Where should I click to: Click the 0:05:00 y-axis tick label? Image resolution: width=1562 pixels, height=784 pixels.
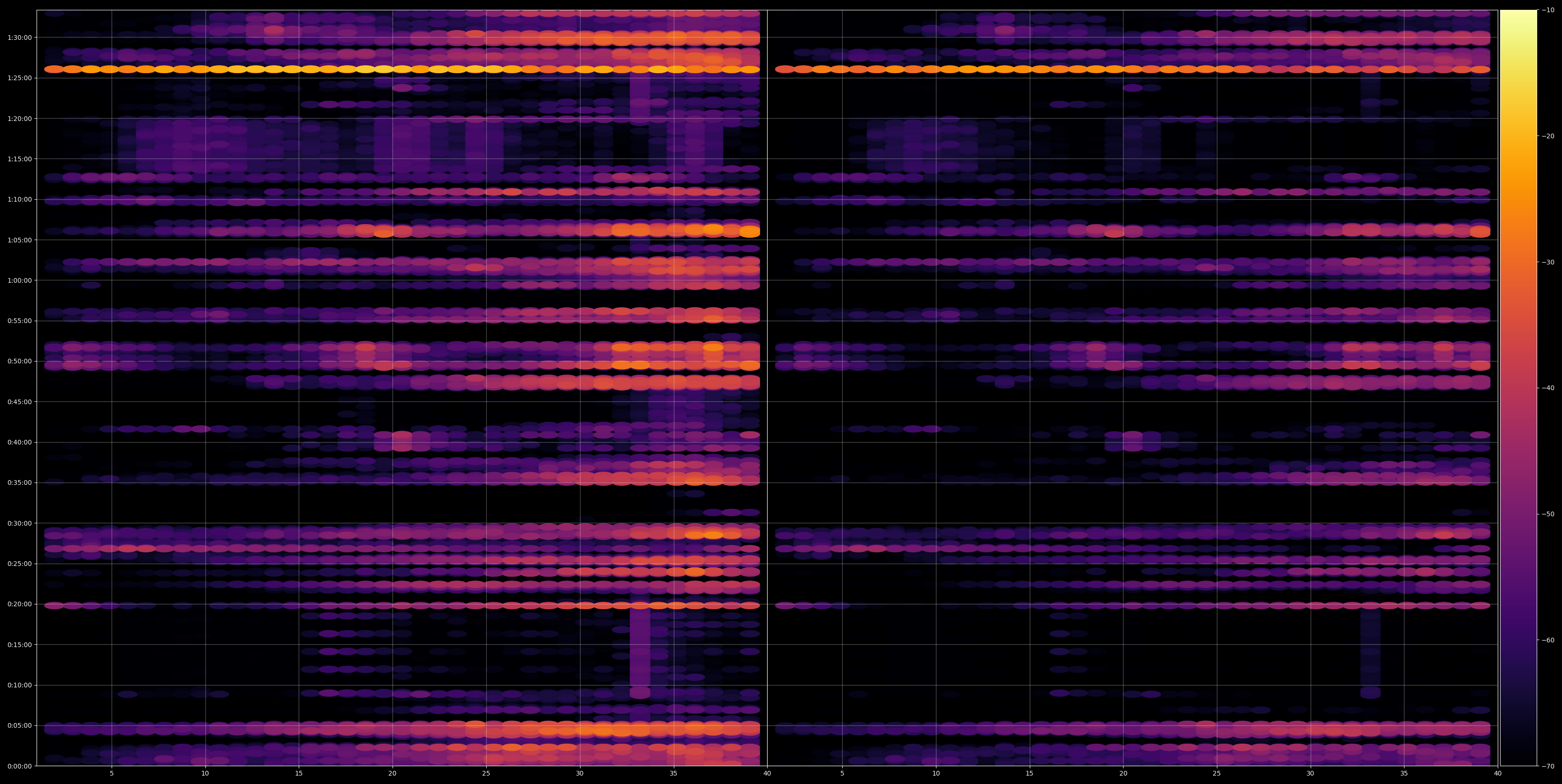click(19, 726)
